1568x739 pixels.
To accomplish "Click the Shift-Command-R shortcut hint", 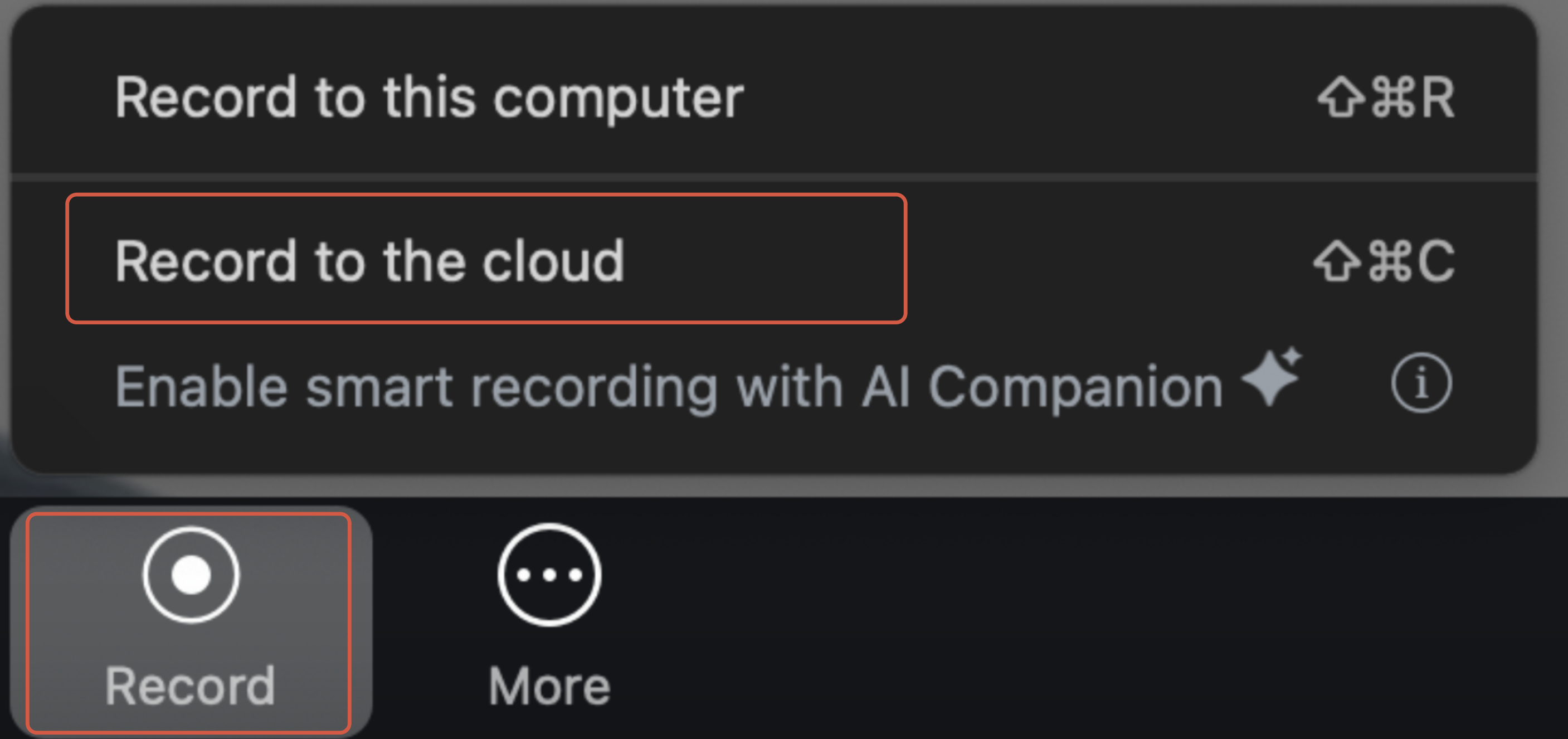I will click(1386, 98).
